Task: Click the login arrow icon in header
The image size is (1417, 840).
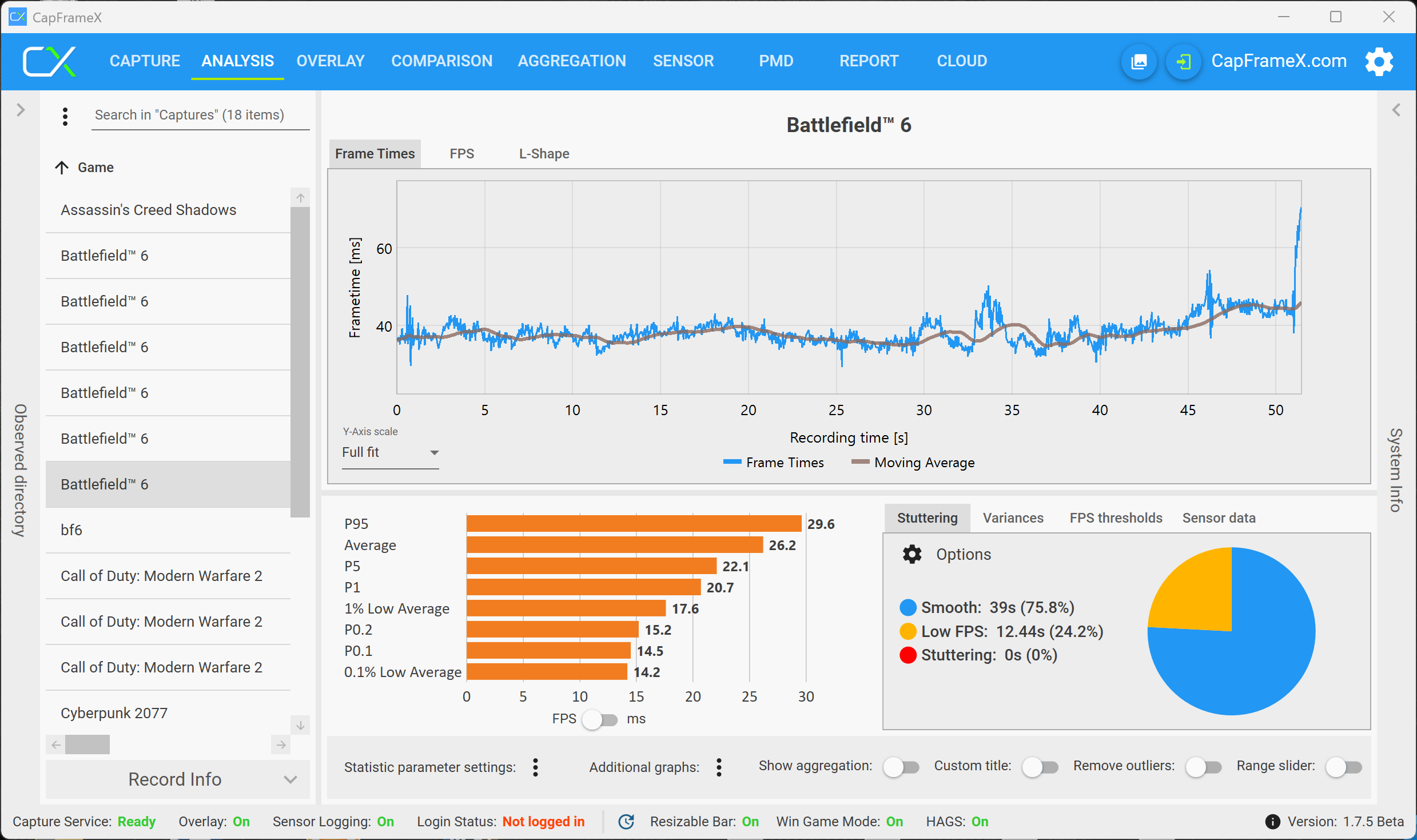Action: click(1183, 61)
